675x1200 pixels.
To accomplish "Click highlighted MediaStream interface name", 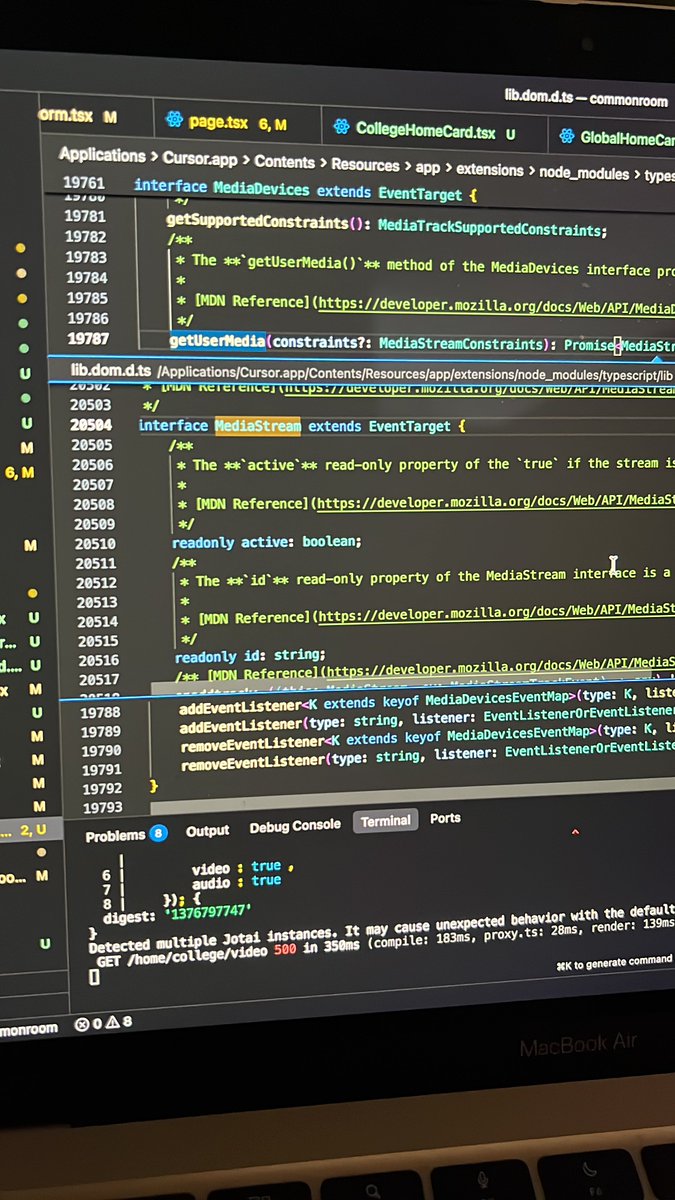I will point(258,426).
